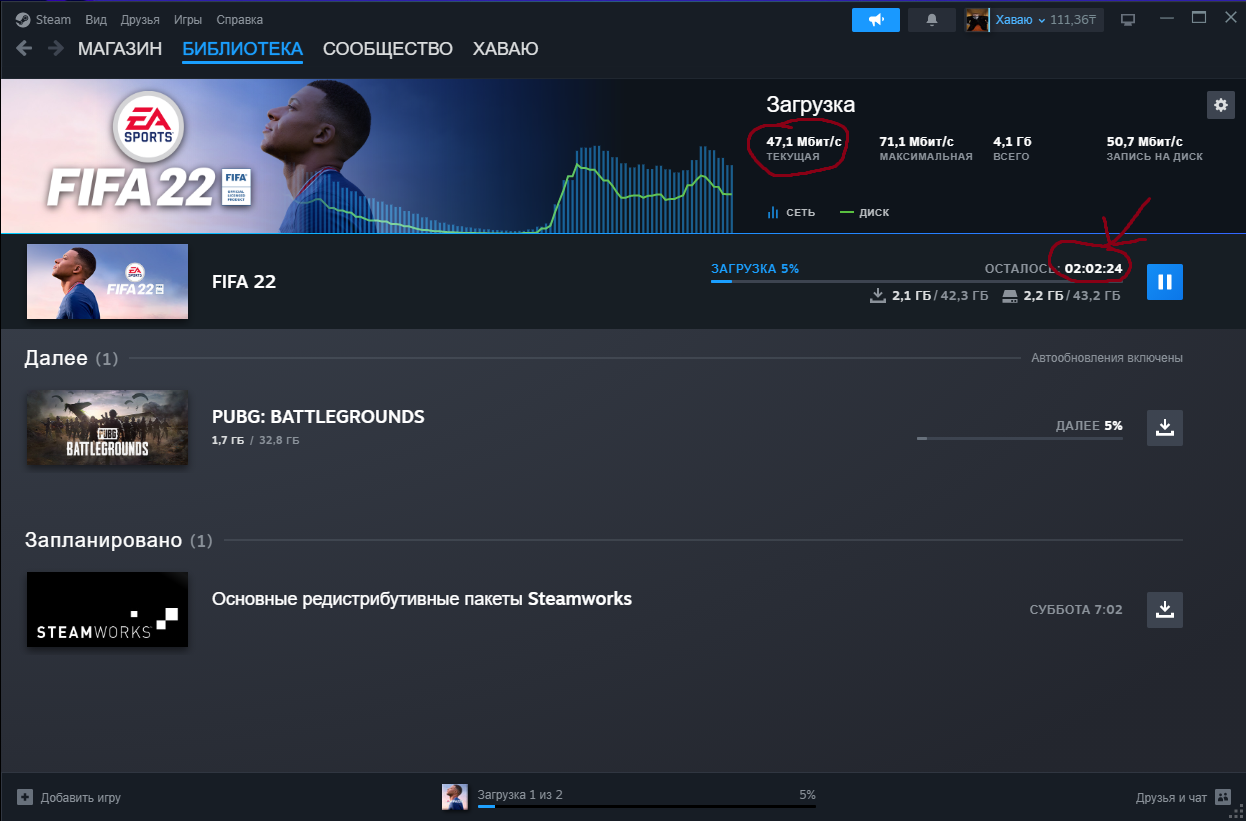Click the user avatar picture
Viewport: 1246px width, 821px height.
coord(977,20)
